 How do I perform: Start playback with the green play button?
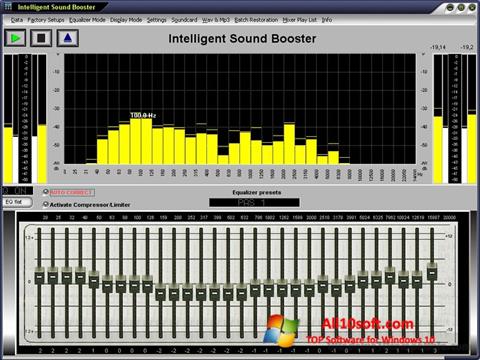pyautogui.click(x=15, y=38)
